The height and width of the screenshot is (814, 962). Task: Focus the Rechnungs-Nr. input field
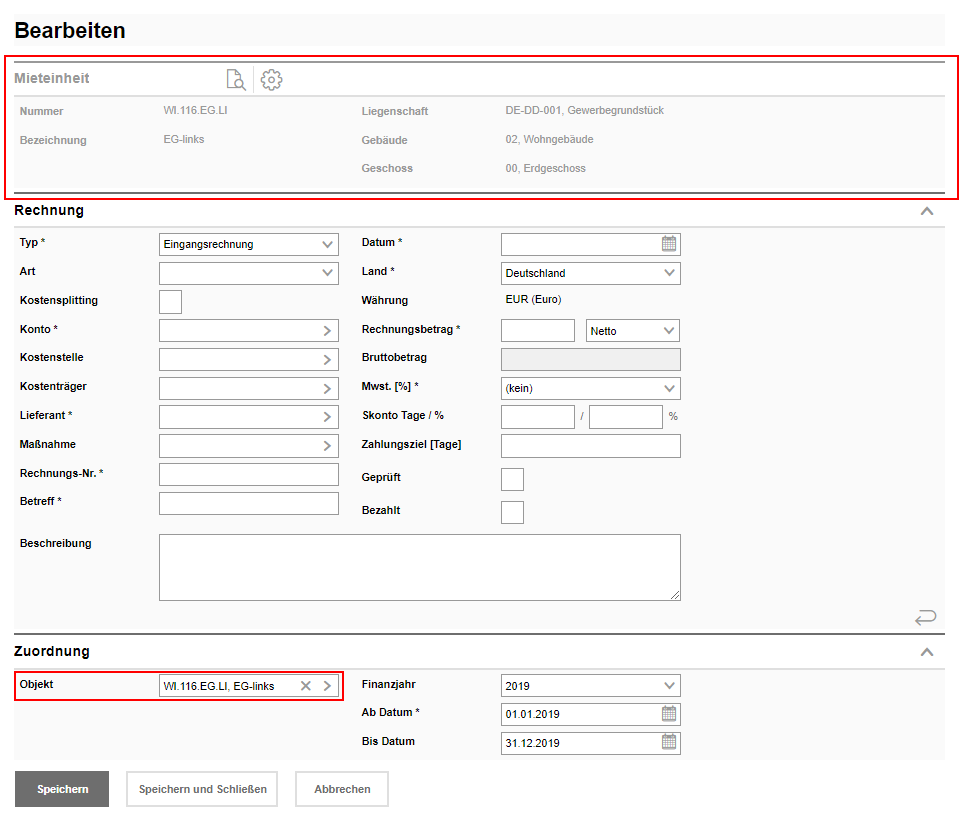248,475
